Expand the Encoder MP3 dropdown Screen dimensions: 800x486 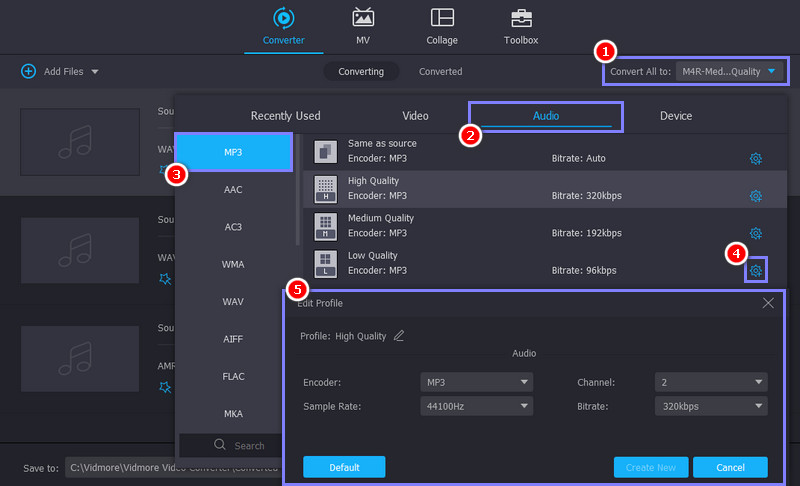477,382
